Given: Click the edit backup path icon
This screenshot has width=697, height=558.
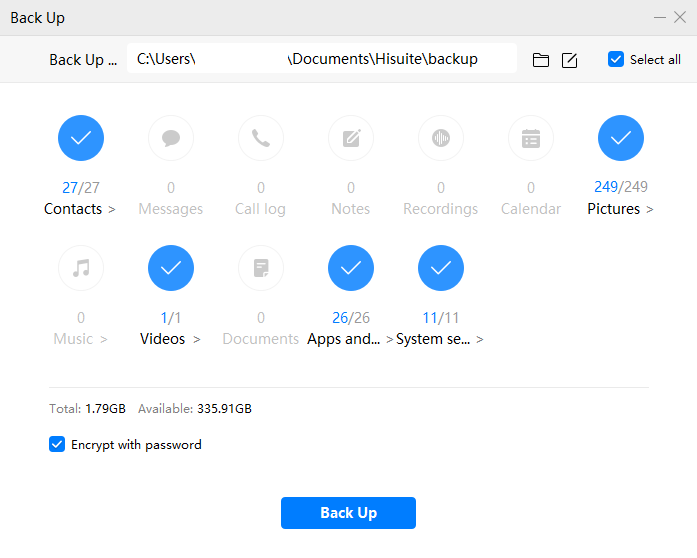Looking at the screenshot, I should pyautogui.click(x=569, y=60).
